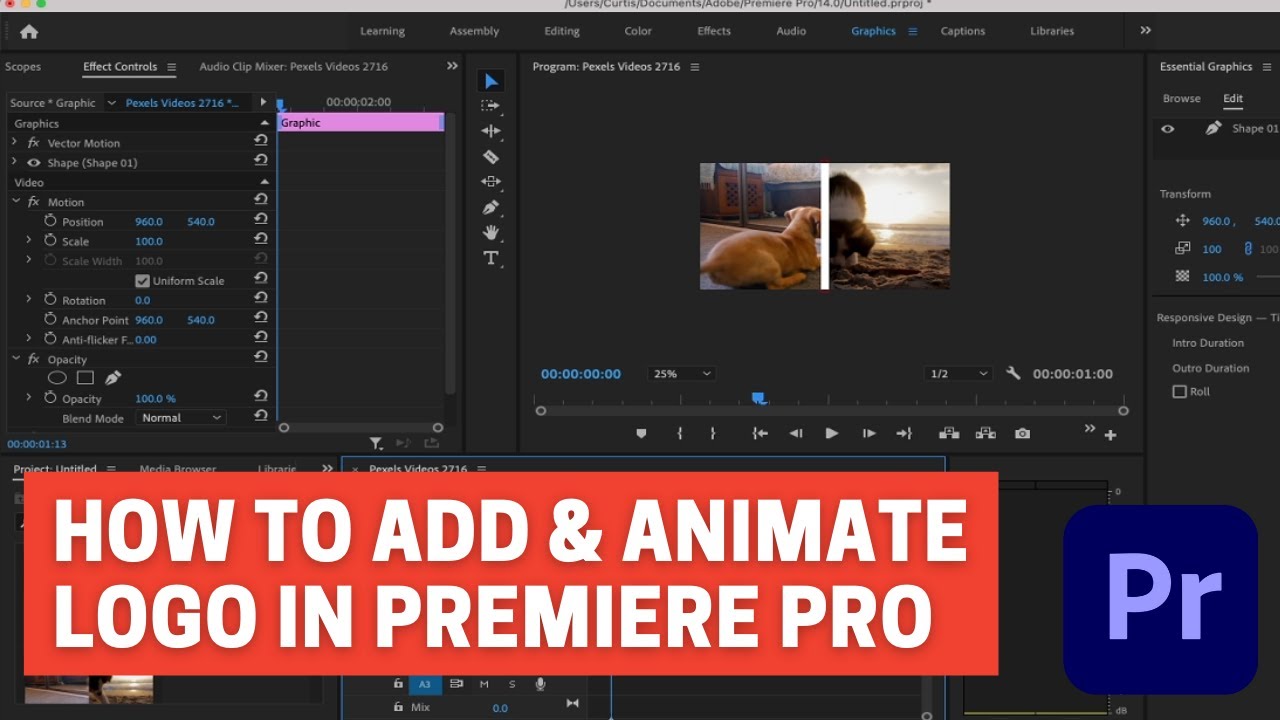Click the voice-over record microphone on A3

pos(540,684)
